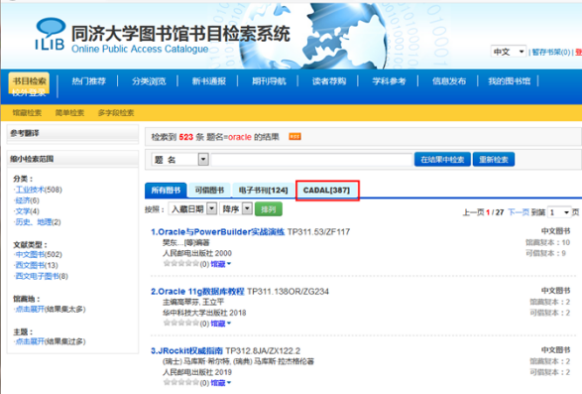
Task: Switch to the CADAL[387] tab
Action: click(327, 190)
